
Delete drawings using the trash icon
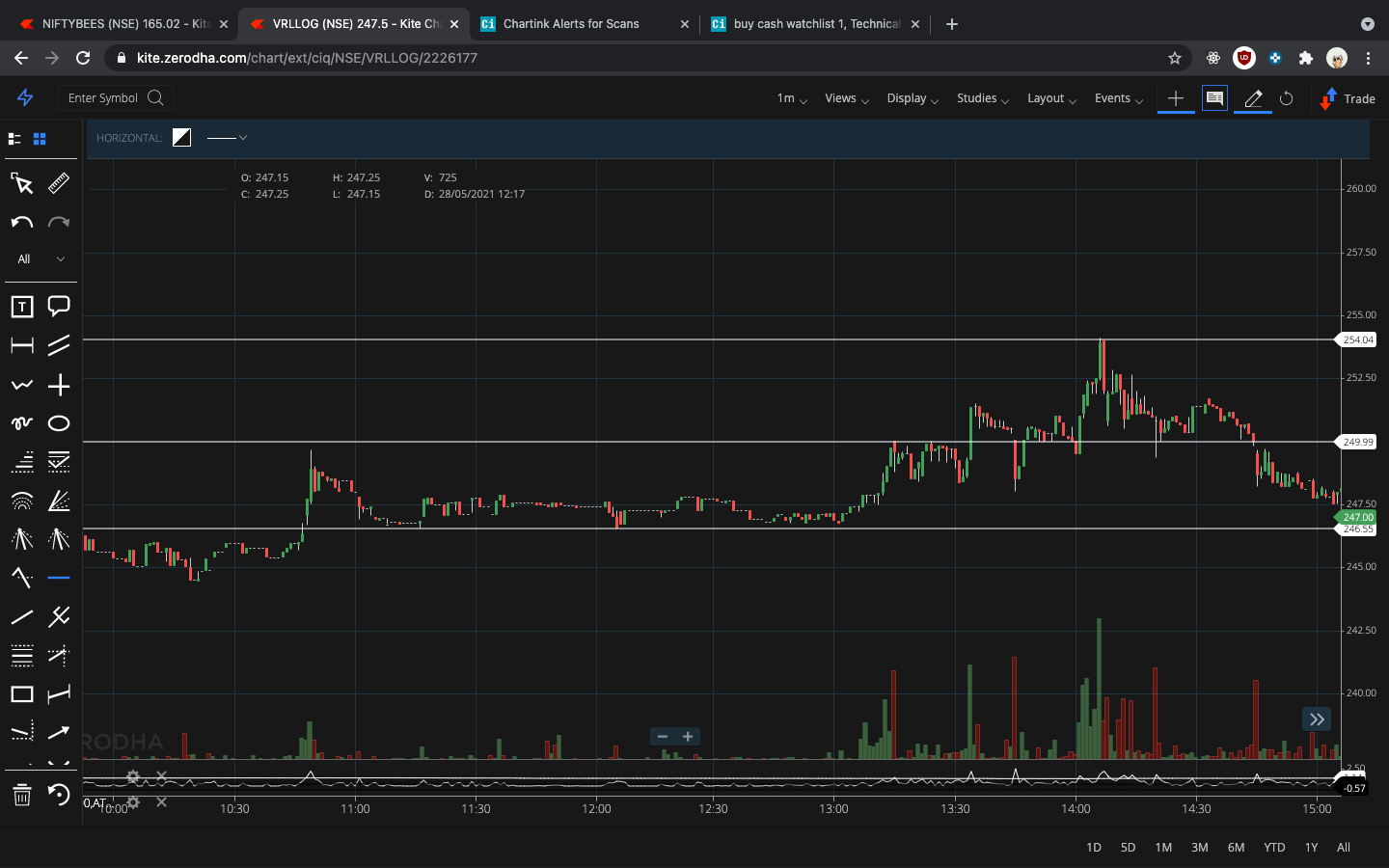[21, 796]
